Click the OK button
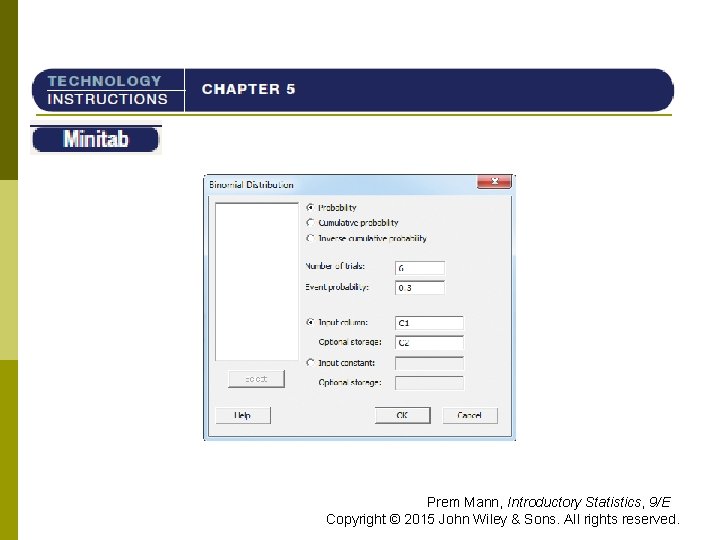Image resolution: width=720 pixels, height=540 pixels. 403,415
